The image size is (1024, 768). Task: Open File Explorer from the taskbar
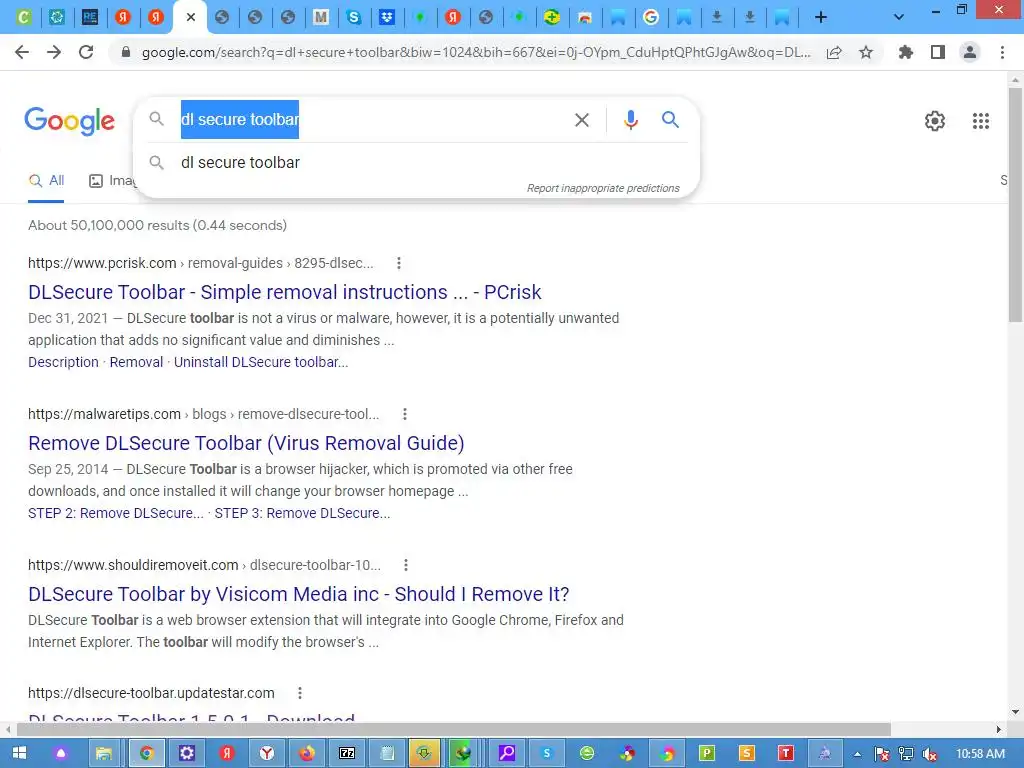click(104, 754)
